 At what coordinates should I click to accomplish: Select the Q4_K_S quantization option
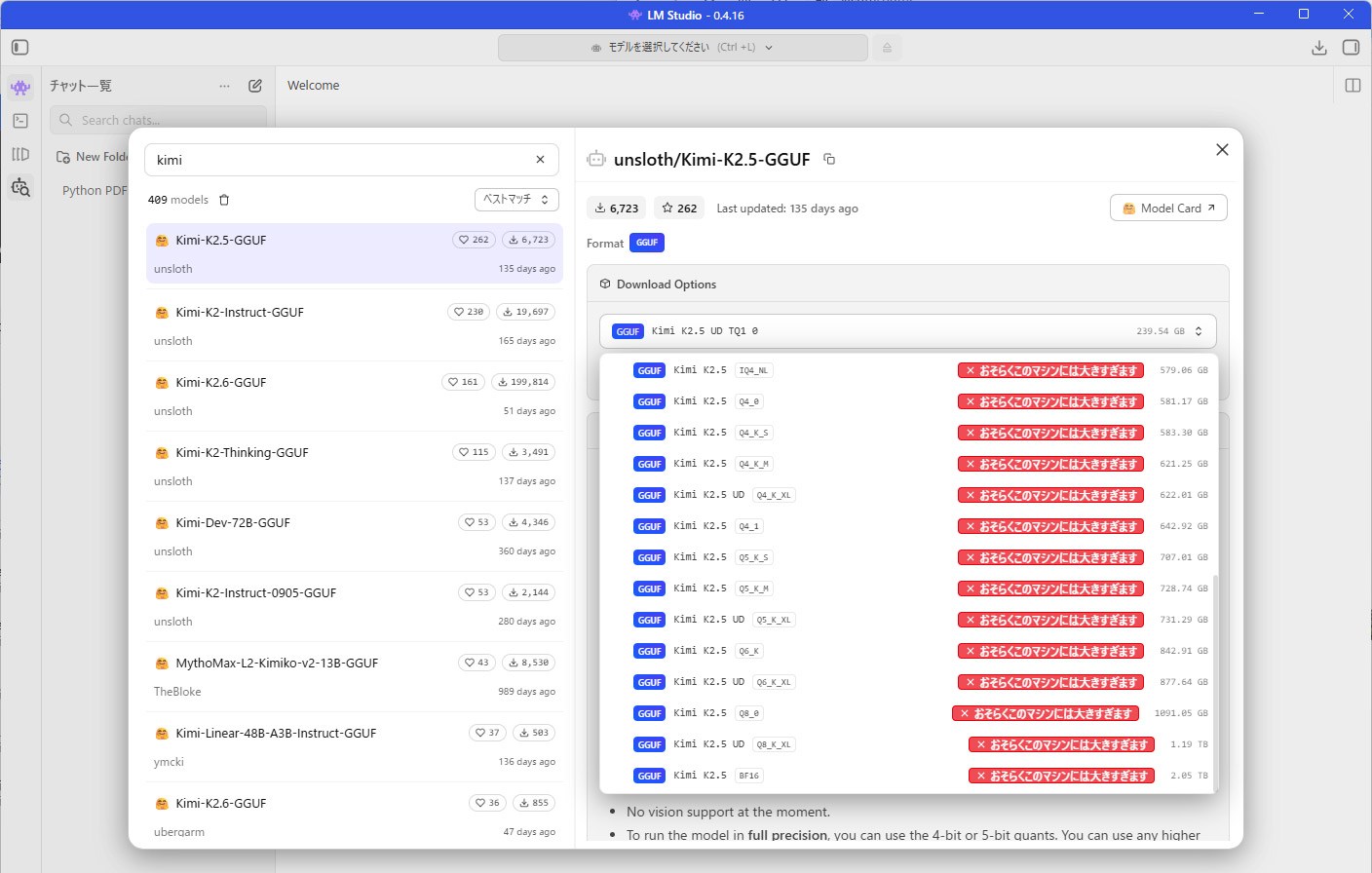click(x=907, y=433)
